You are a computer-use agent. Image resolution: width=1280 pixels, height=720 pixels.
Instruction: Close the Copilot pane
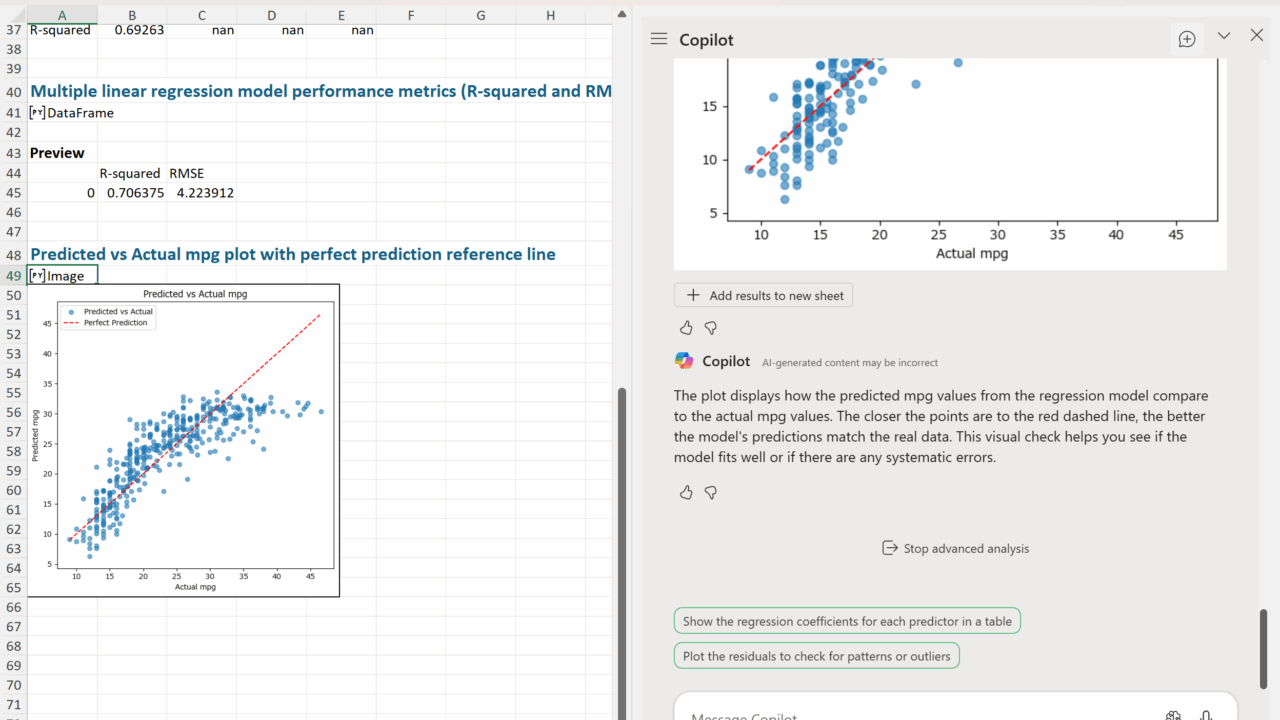coord(1257,36)
